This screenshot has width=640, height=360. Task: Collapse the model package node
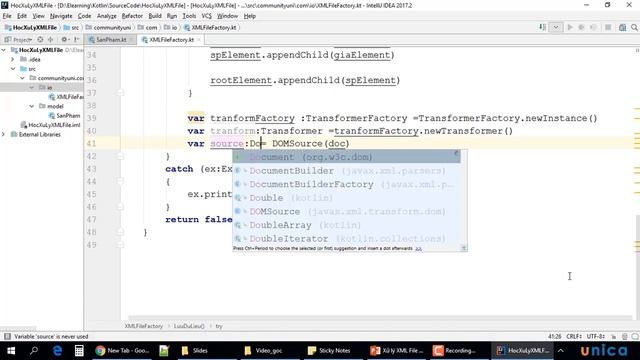click(32, 106)
